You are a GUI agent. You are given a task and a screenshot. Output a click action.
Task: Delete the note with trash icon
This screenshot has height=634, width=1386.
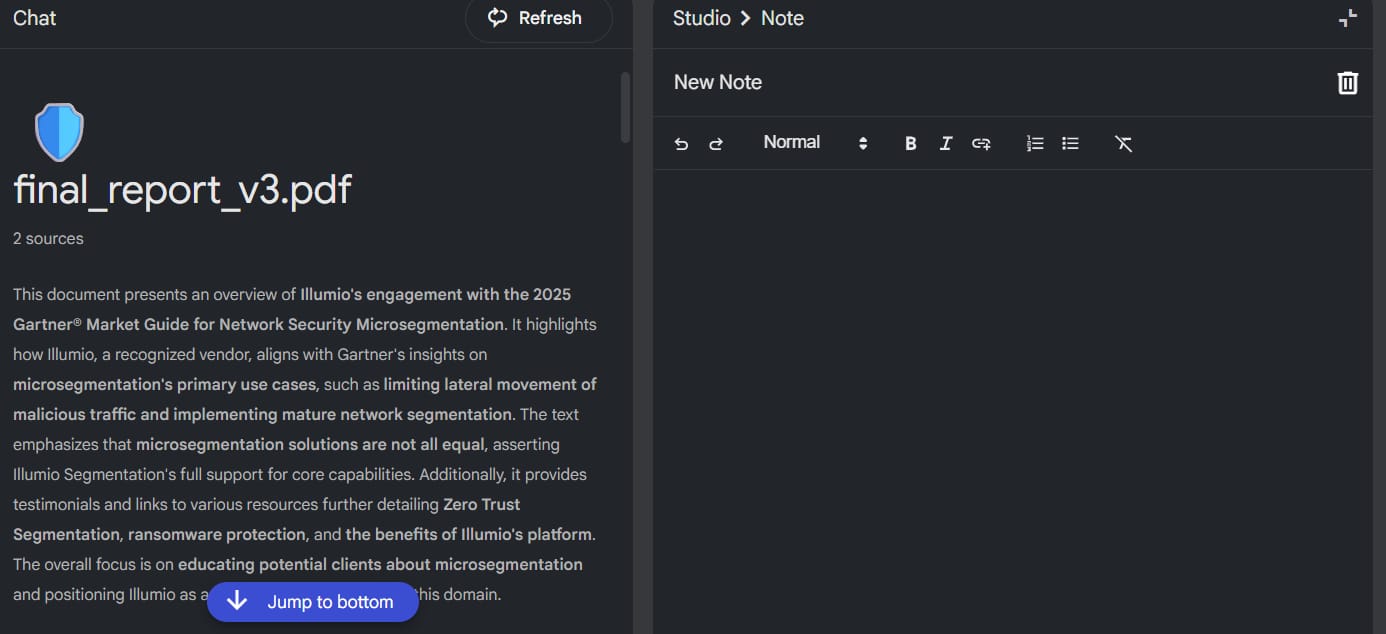click(x=1348, y=83)
